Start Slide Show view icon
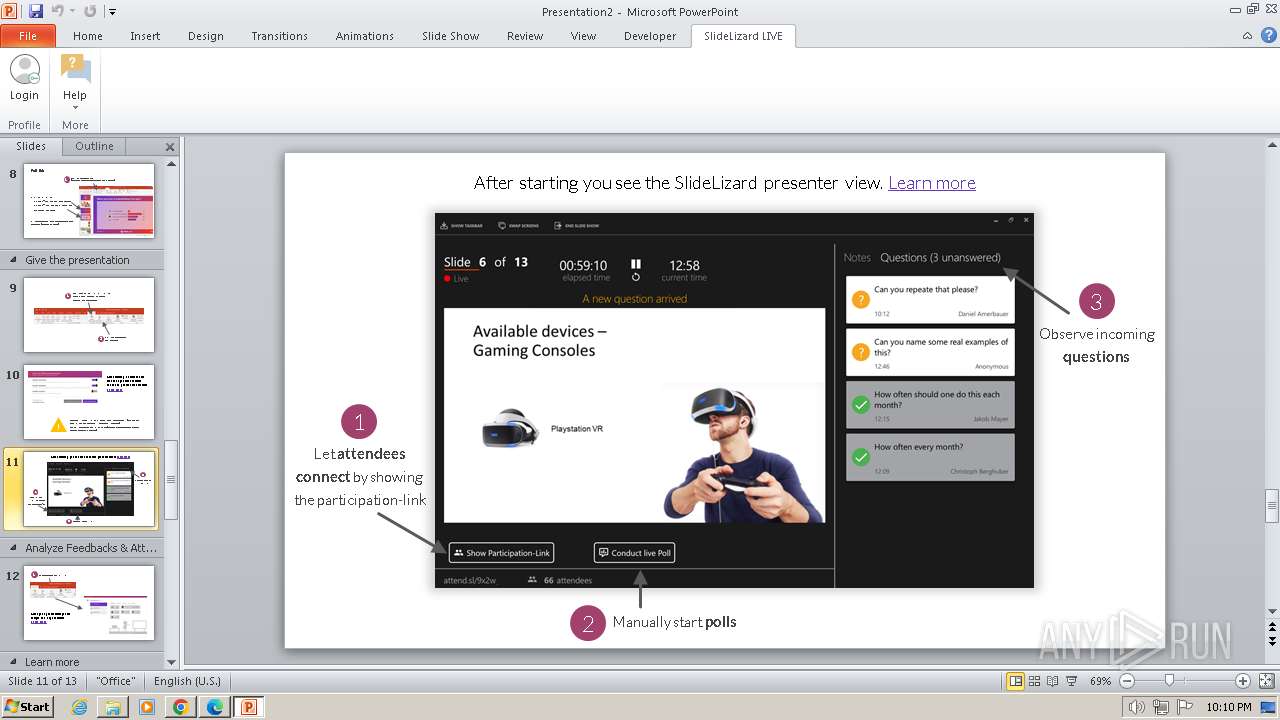Image resolution: width=1280 pixels, height=720 pixels. coord(1071,681)
